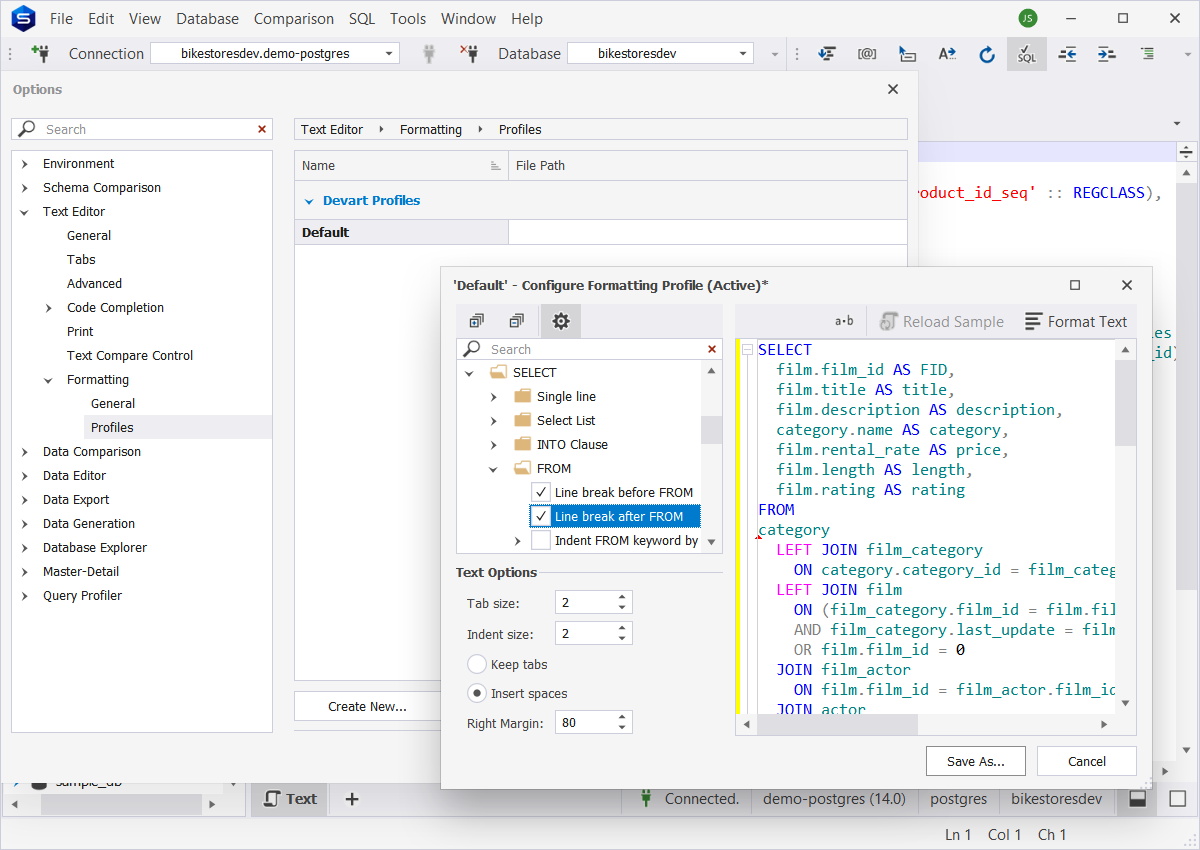Click the 'Format Text' button

coord(1076,321)
